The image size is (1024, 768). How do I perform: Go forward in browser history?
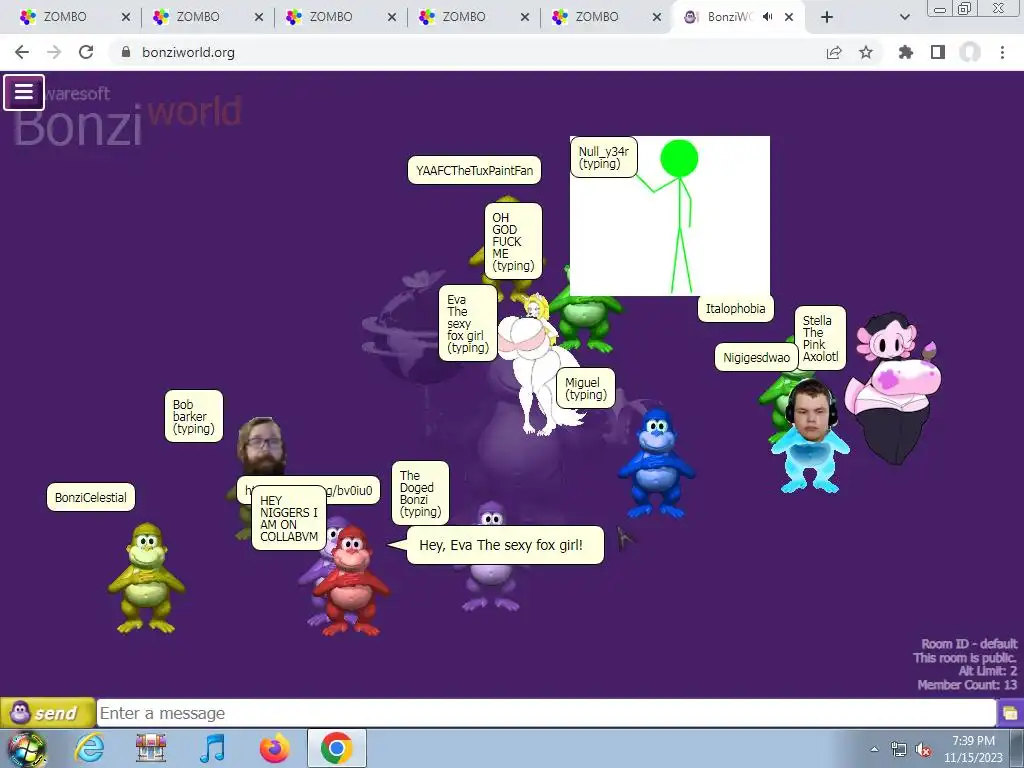[54, 52]
